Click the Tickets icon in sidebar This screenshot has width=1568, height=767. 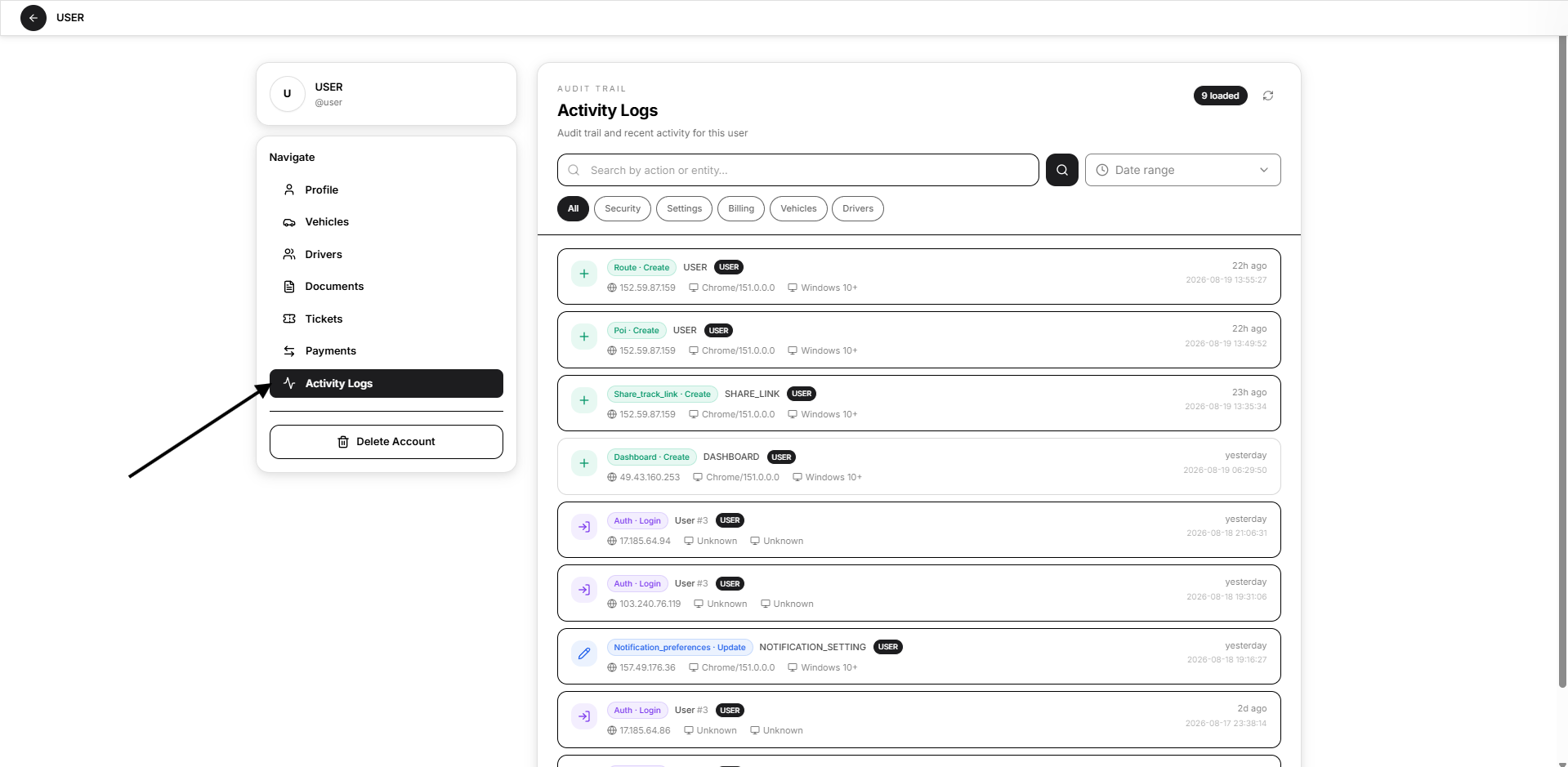click(x=289, y=319)
